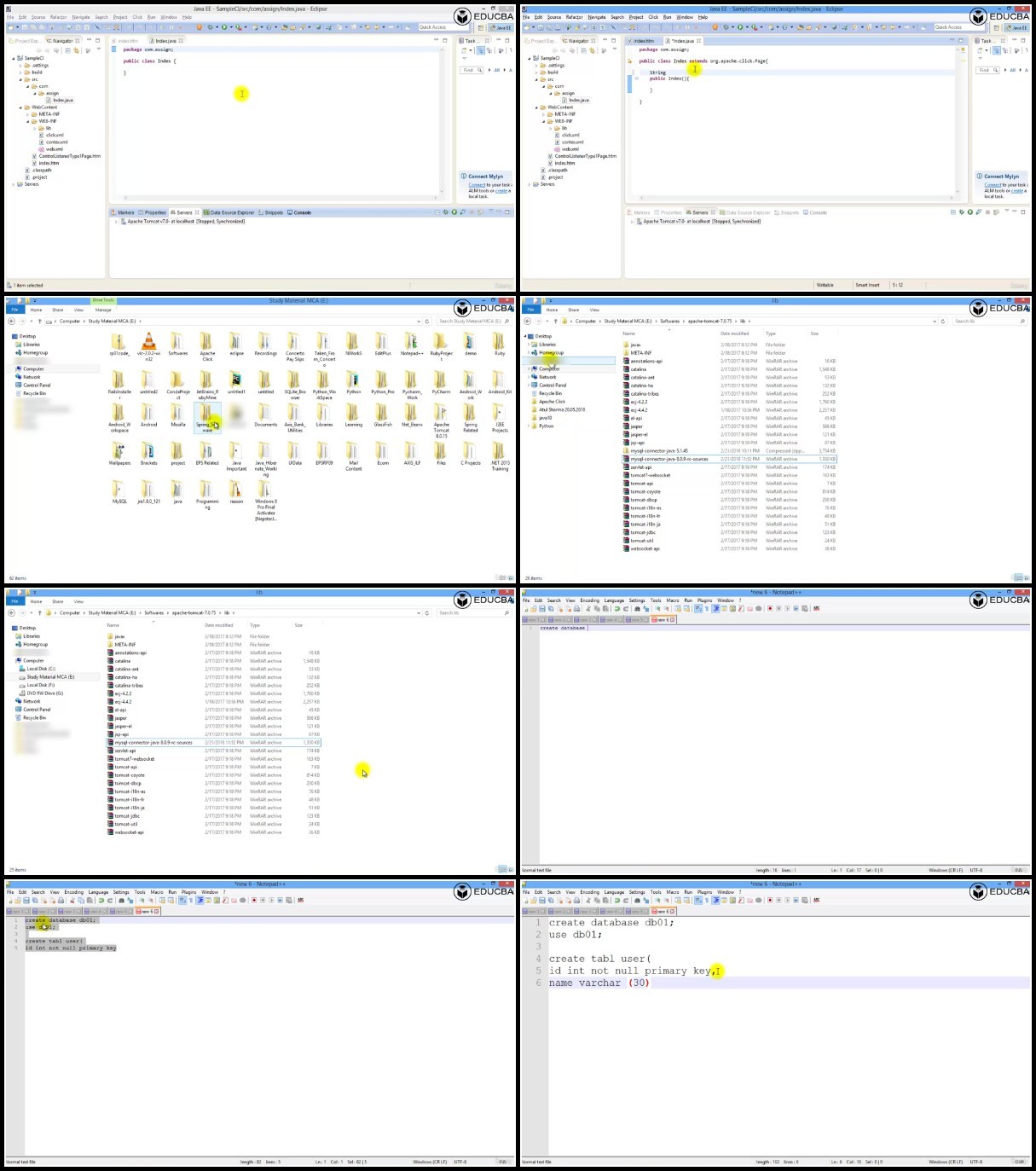The width and height of the screenshot is (1036, 1171).
Task: Open the .NET 2015 Training folder
Action: tap(500, 456)
